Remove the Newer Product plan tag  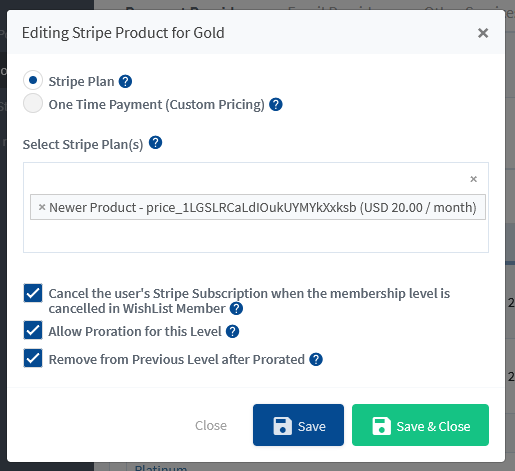(42, 207)
